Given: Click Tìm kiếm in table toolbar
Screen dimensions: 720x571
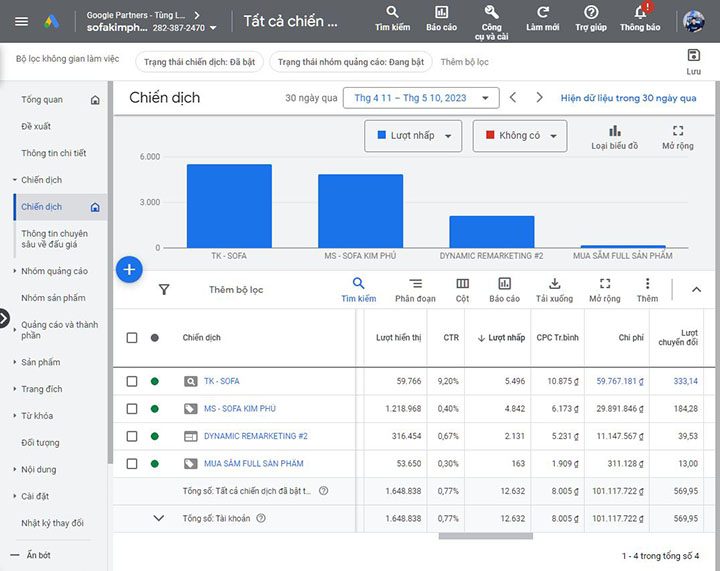Looking at the screenshot, I should click(359, 290).
